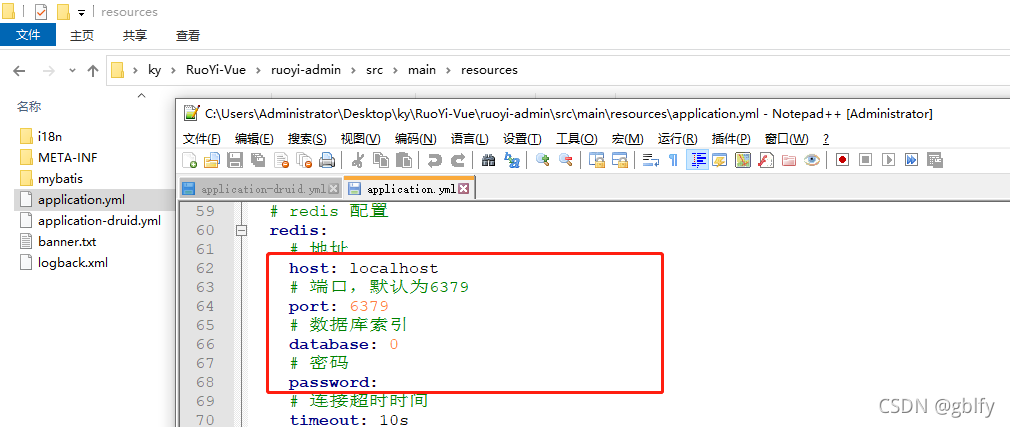Click the Copy icon in Notepad++ toolbar
The image size is (1010, 427).
pyautogui.click(x=381, y=160)
